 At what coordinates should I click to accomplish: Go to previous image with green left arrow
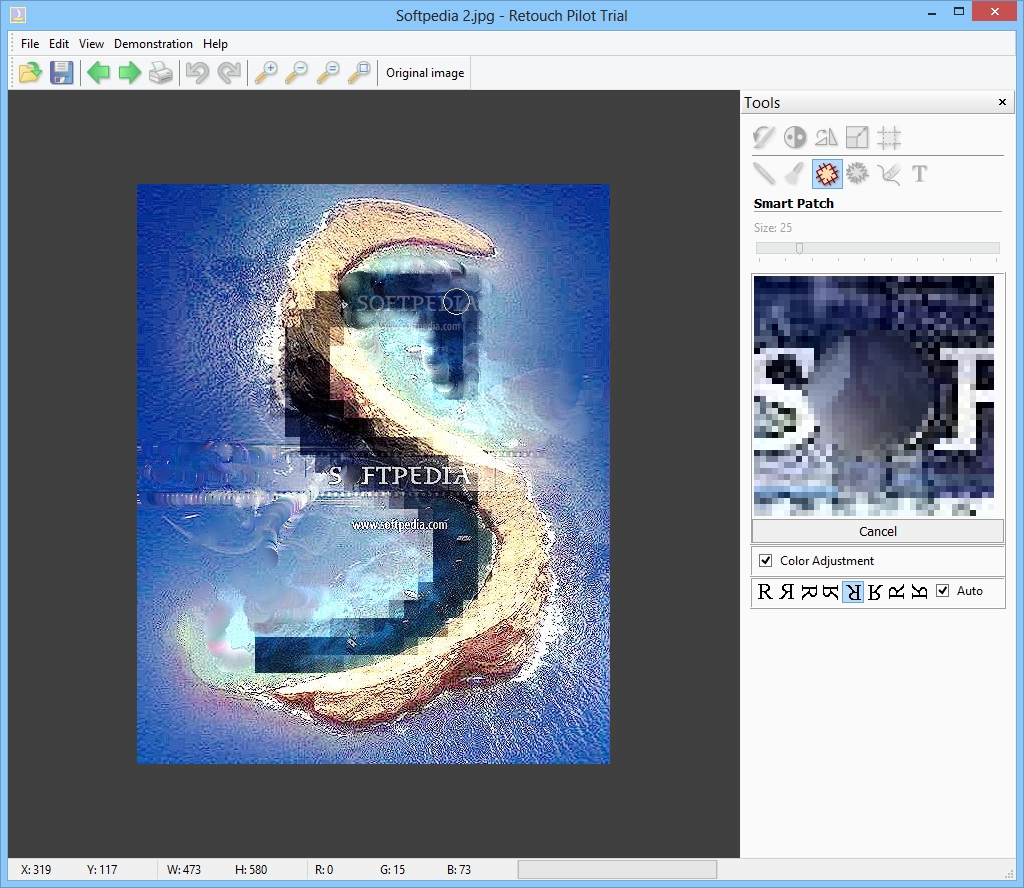pyautogui.click(x=99, y=72)
